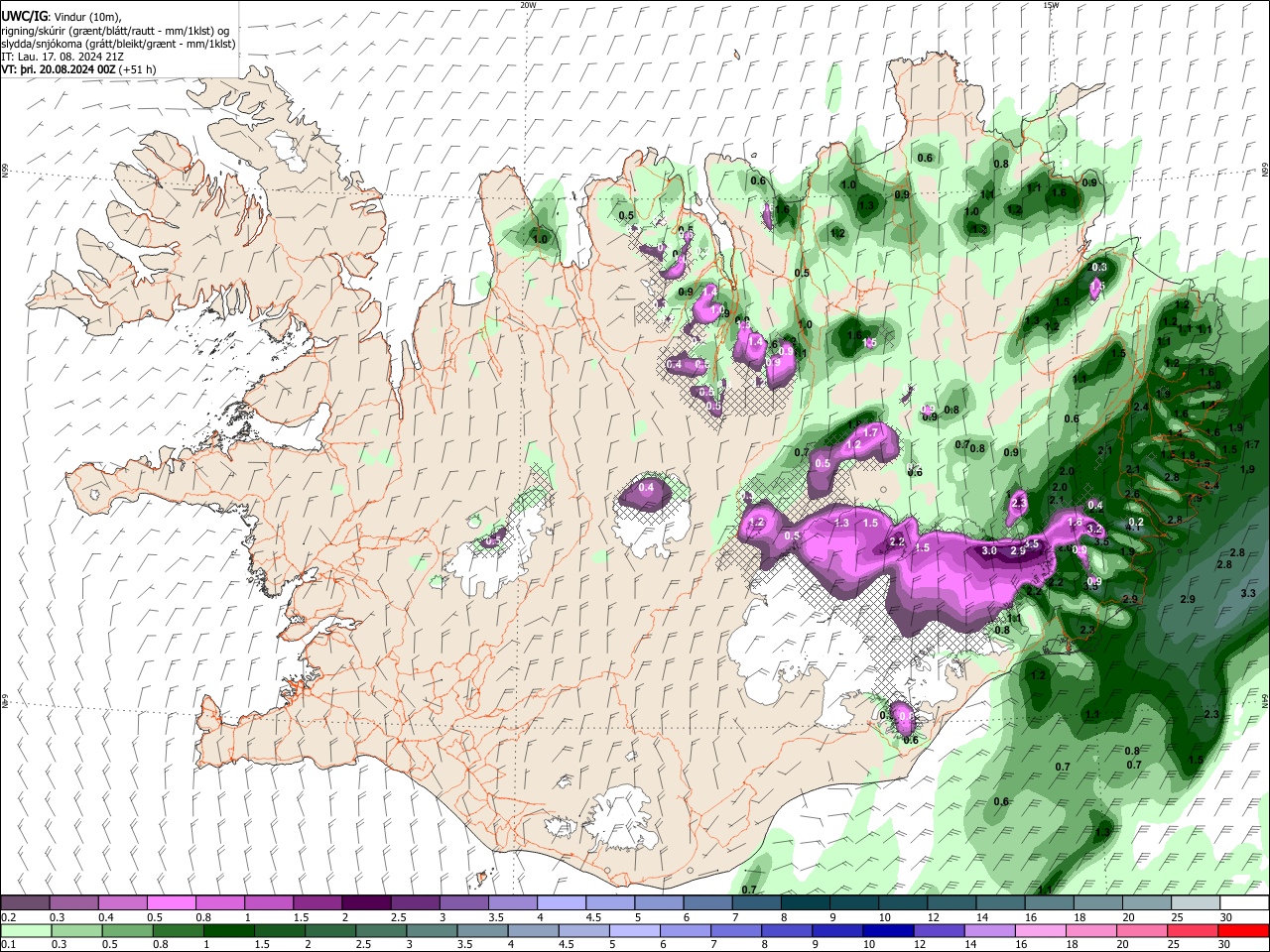Image resolution: width=1270 pixels, height=952 pixels.
Task: Select the 25–30 crimson rain scale swatch
Action: (x=1195, y=931)
